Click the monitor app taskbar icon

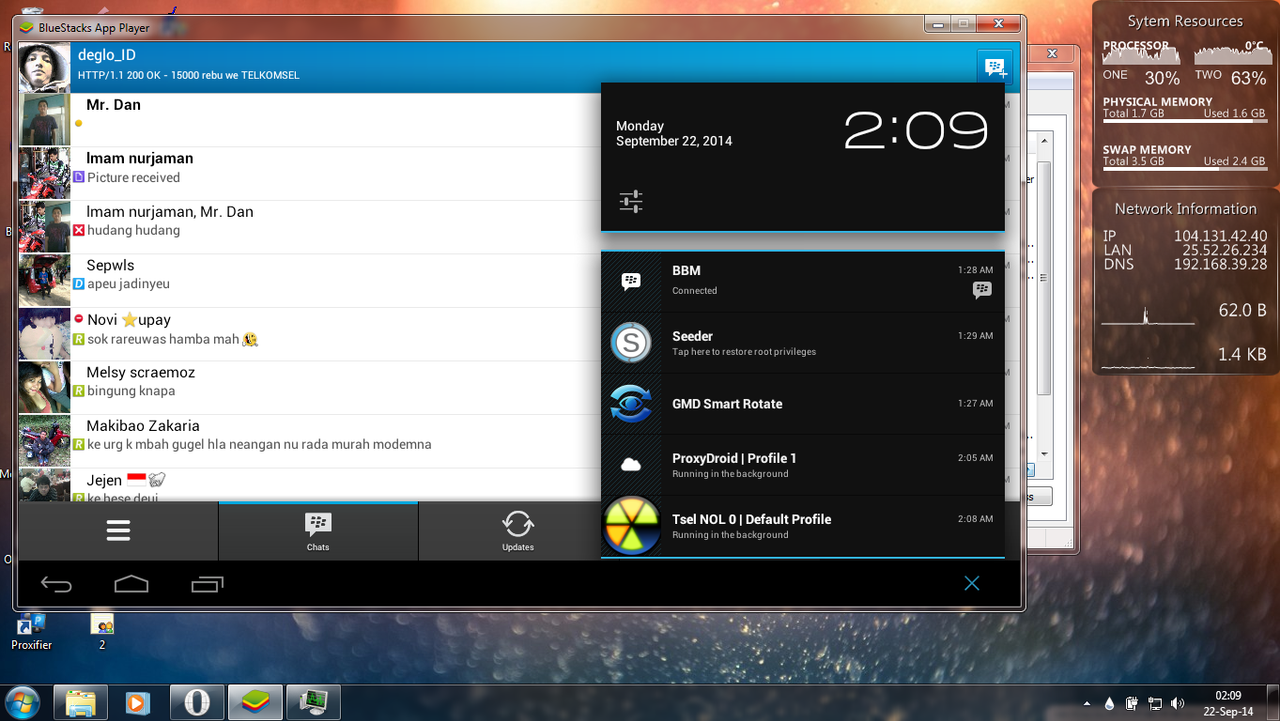pyautogui.click(x=313, y=703)
